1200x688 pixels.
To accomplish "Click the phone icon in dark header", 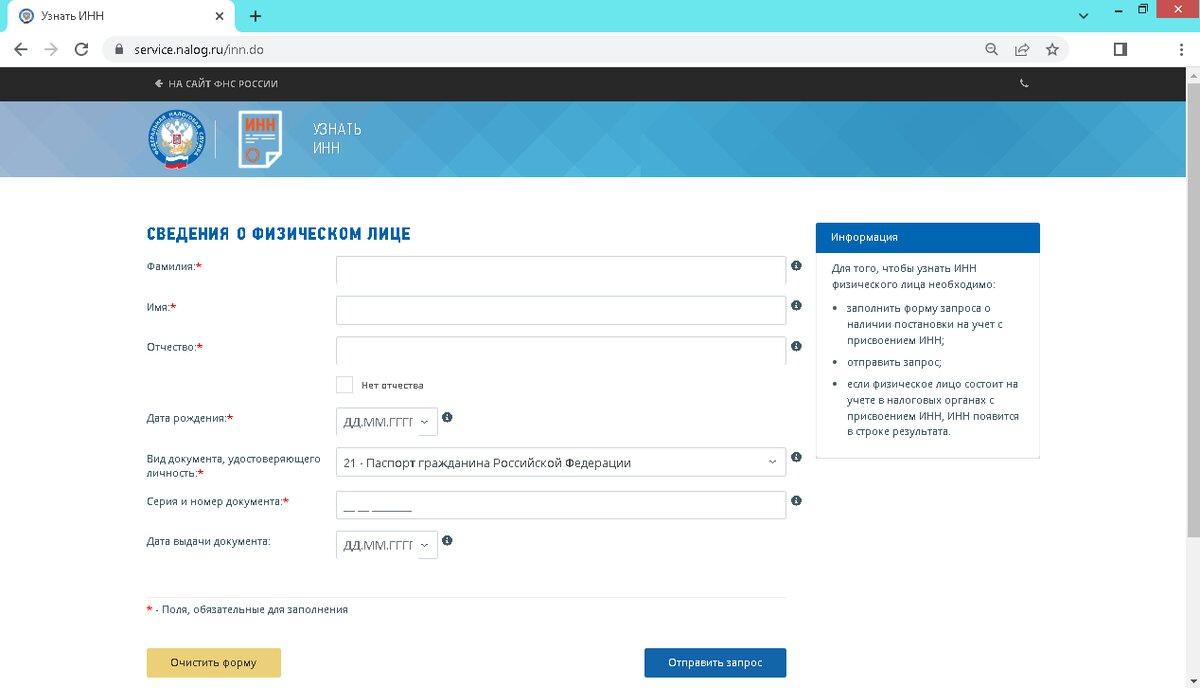I will point(1024,84).
